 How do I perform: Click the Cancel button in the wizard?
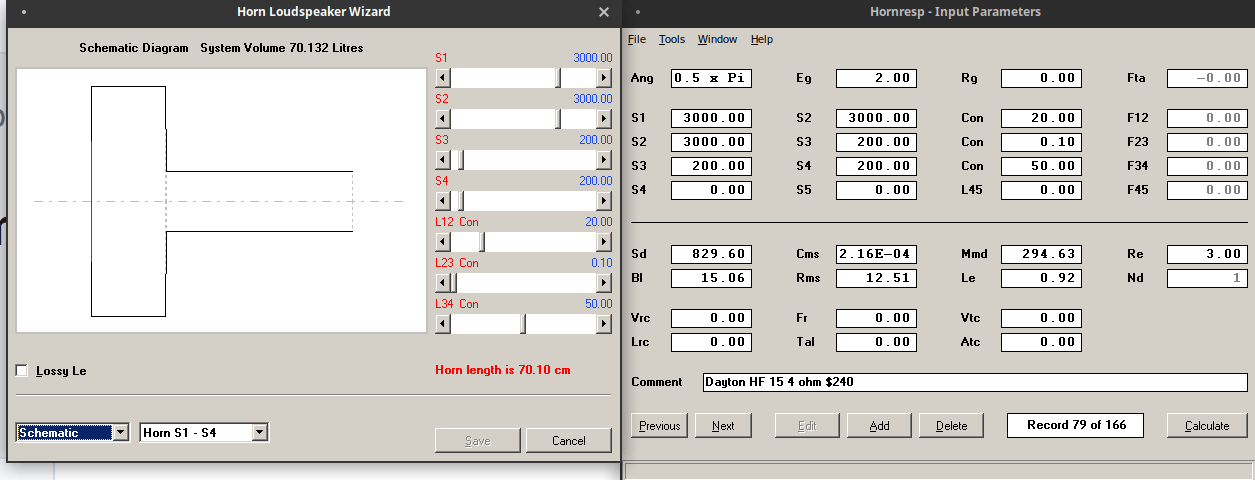[568, 441]
